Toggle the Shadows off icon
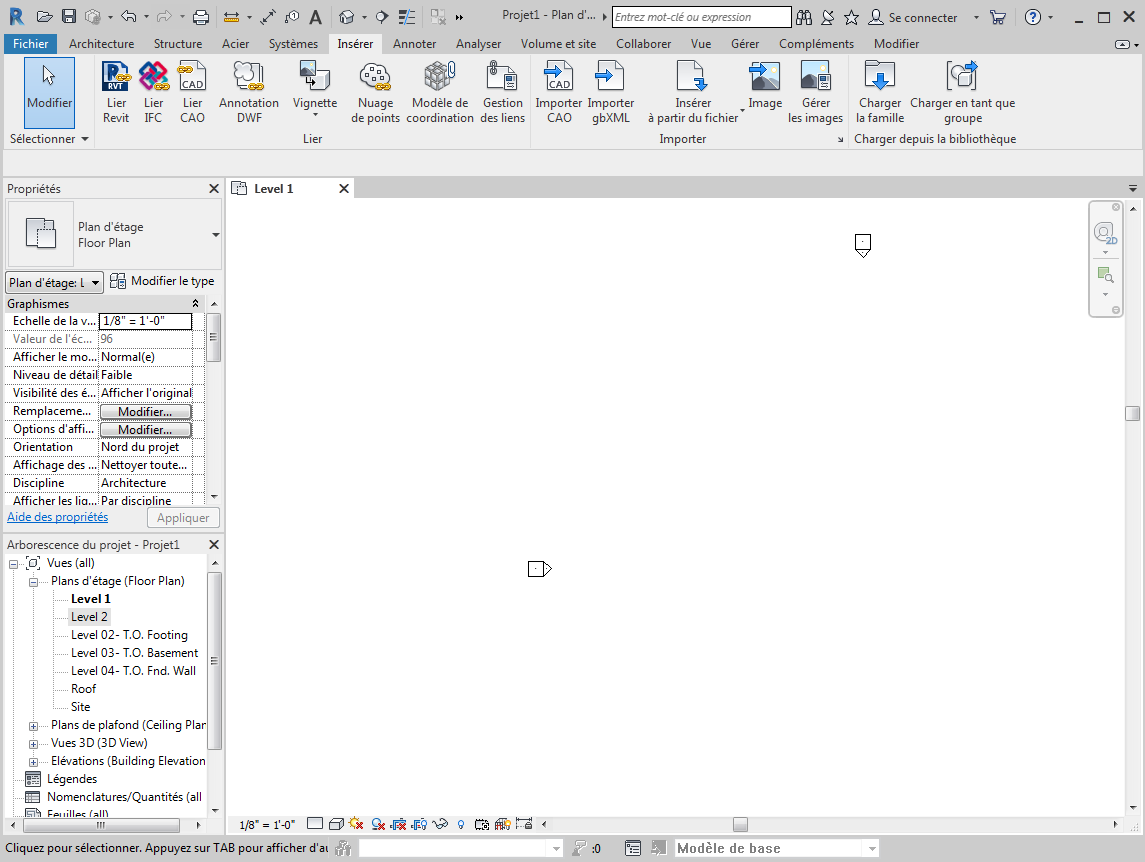This screenshot has height=862, width=1145. 378,824
